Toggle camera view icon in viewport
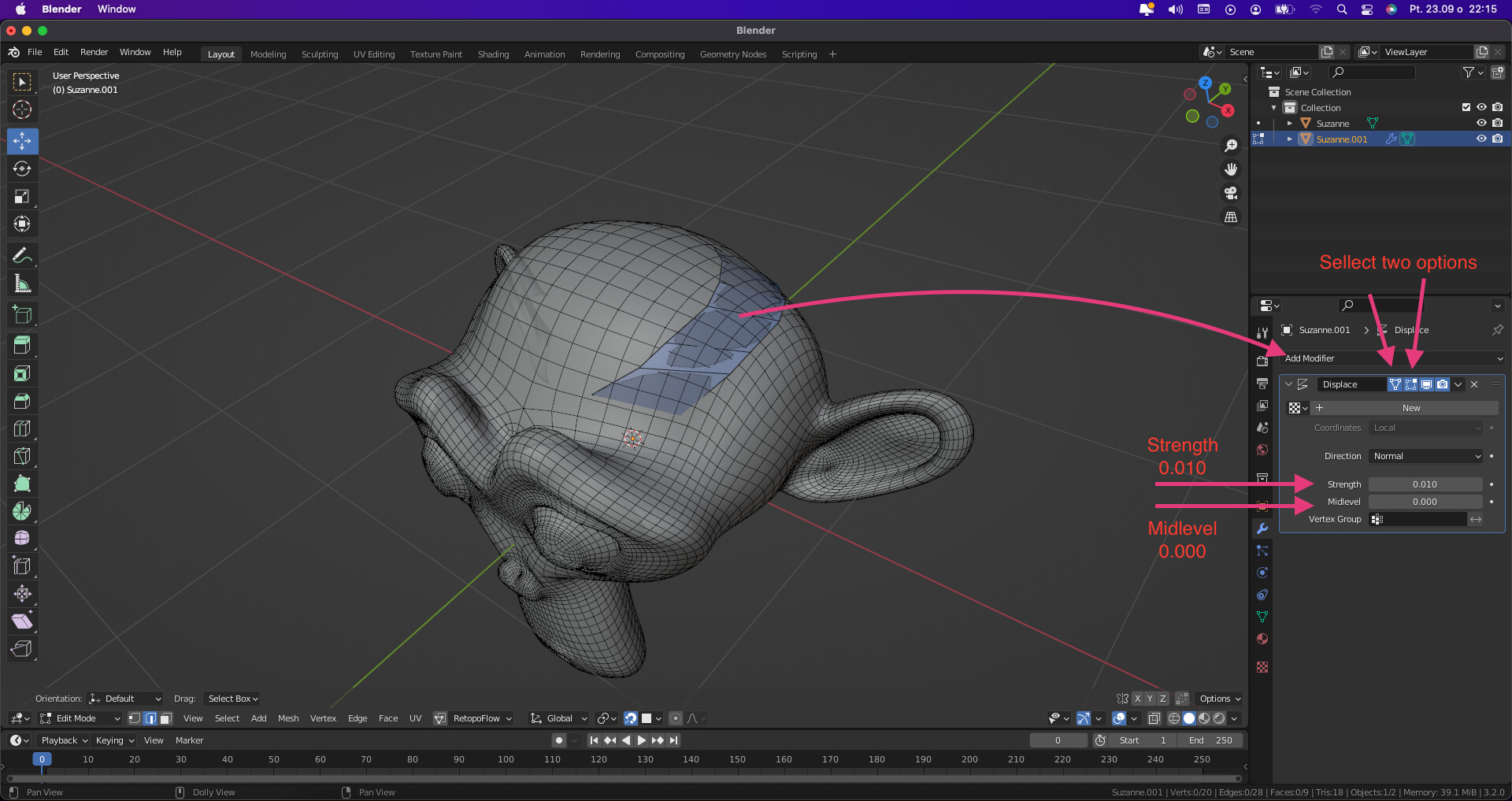 (1231, 193)
